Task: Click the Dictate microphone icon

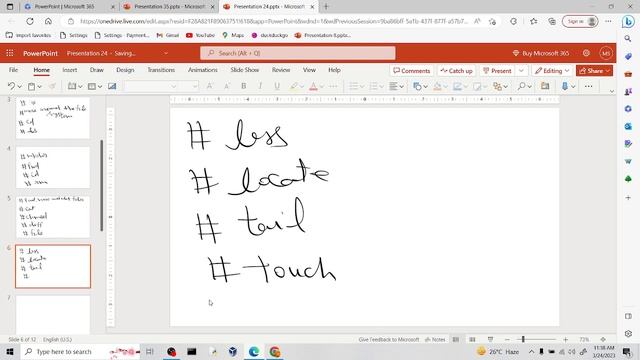Action: point(565,86)
